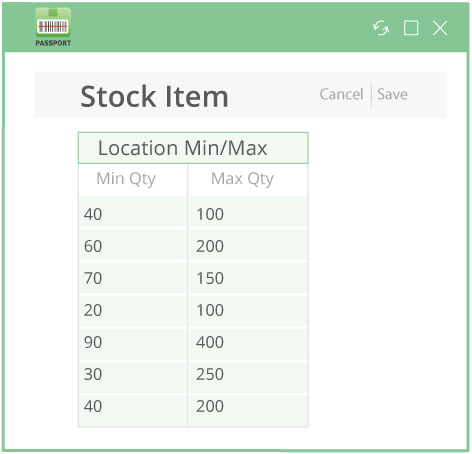The width and height of the screenshot is (472, 454).
Task: Select the Max Qty 150 cell
Action: 248,278
